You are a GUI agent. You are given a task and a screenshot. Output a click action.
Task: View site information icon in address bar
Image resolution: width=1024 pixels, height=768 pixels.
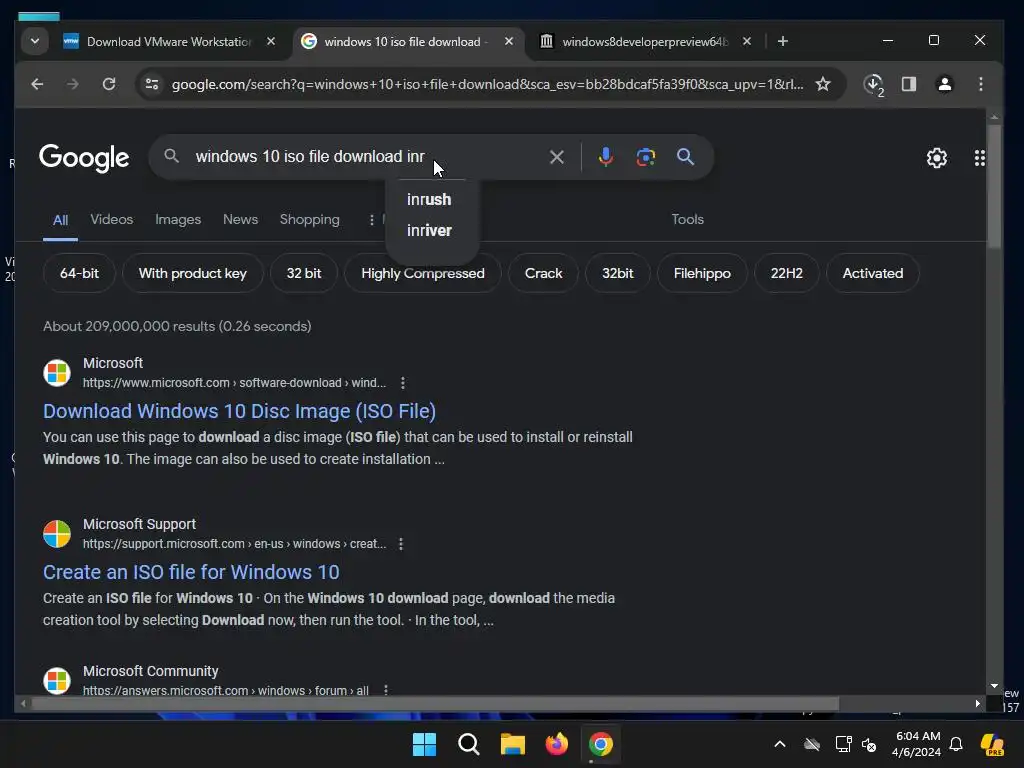(152, 84)
